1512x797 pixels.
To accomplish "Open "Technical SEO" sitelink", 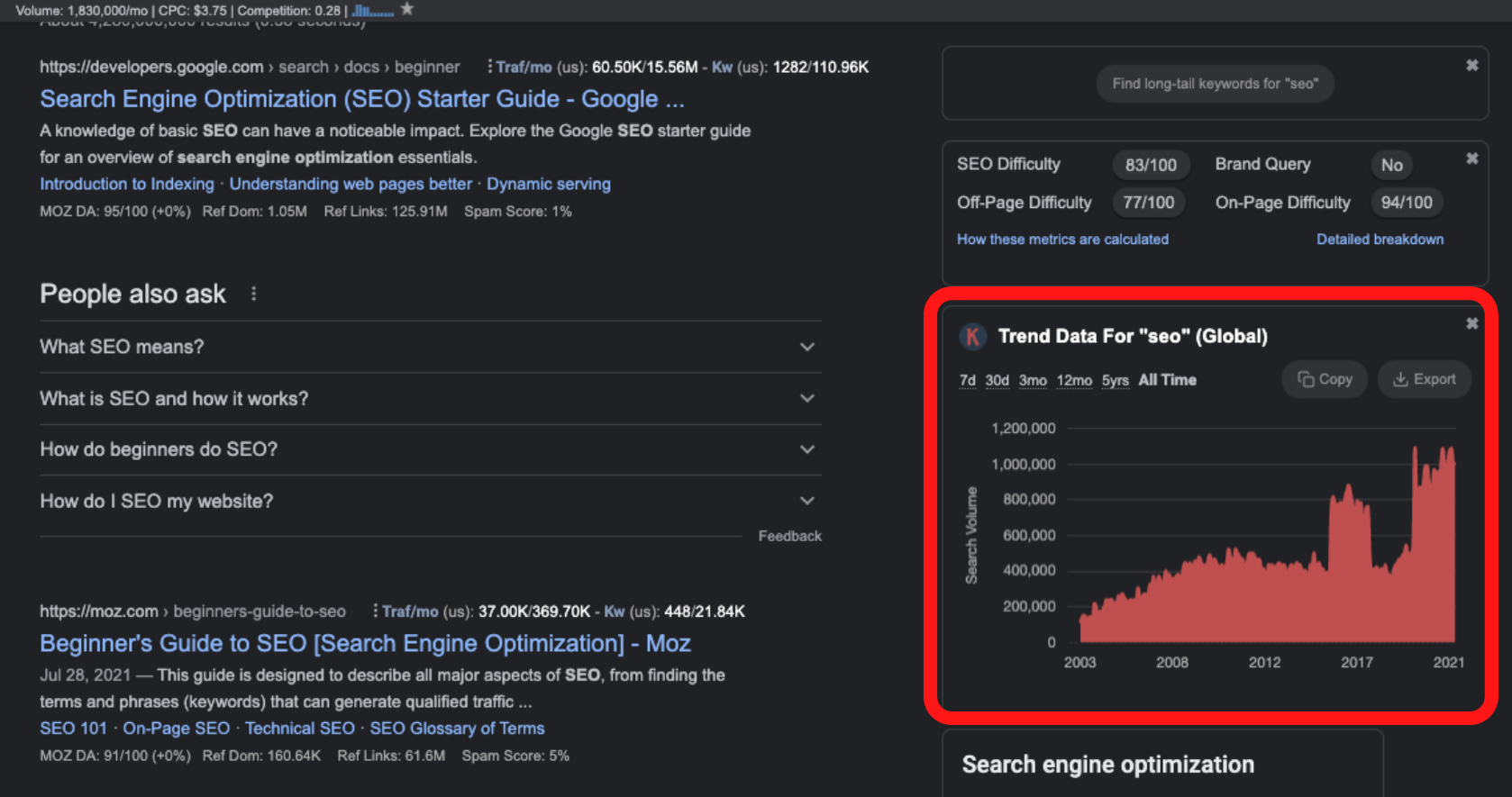I will pyautogui.click(x=300, y=728).
